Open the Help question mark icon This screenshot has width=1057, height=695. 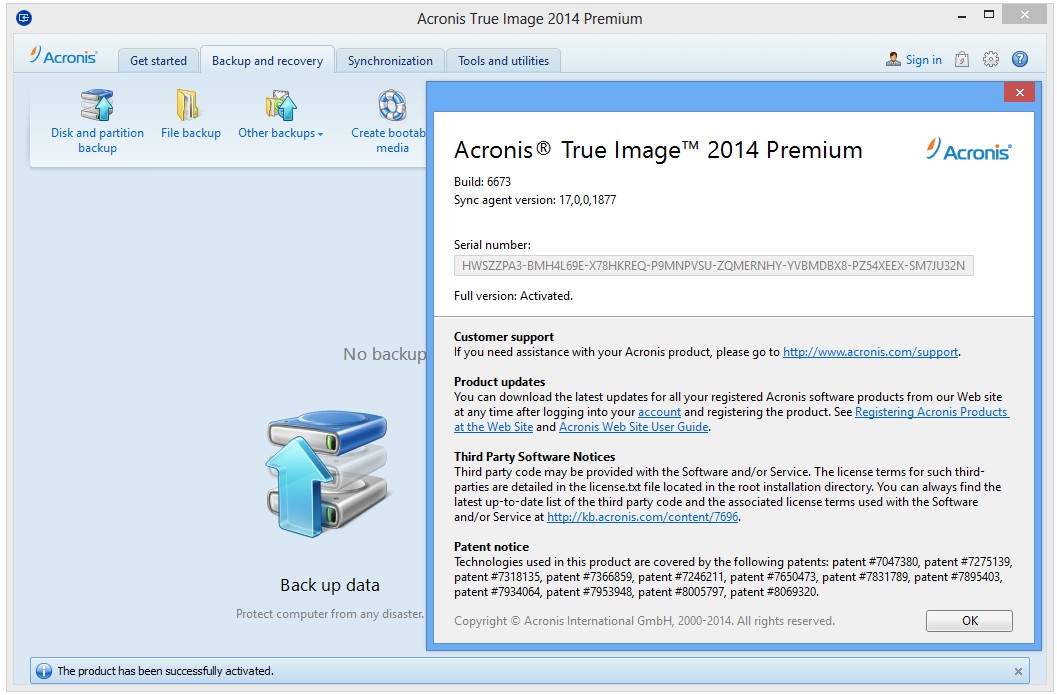click(x=1020, y=59)
